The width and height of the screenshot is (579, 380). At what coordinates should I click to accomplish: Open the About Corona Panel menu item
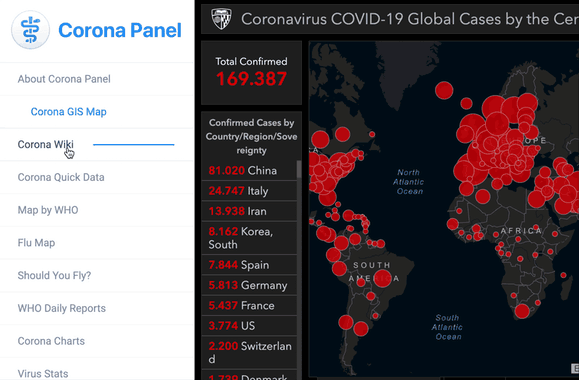point(64,79)
